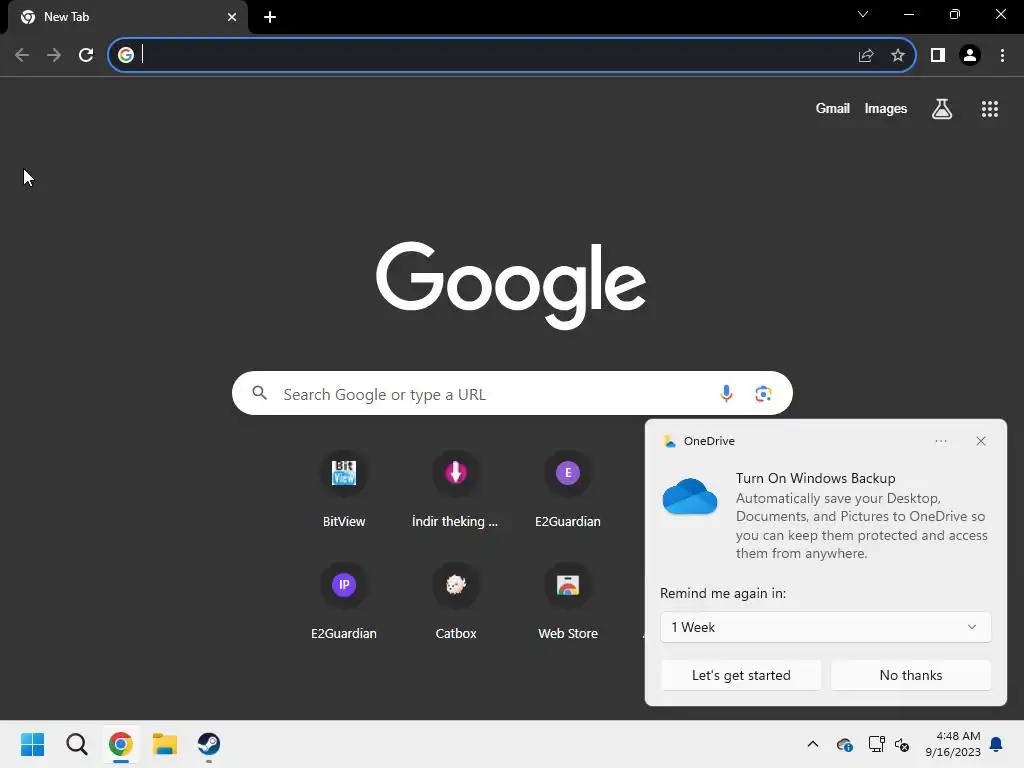Open File Explorer from taskbar

click(165, 744)
